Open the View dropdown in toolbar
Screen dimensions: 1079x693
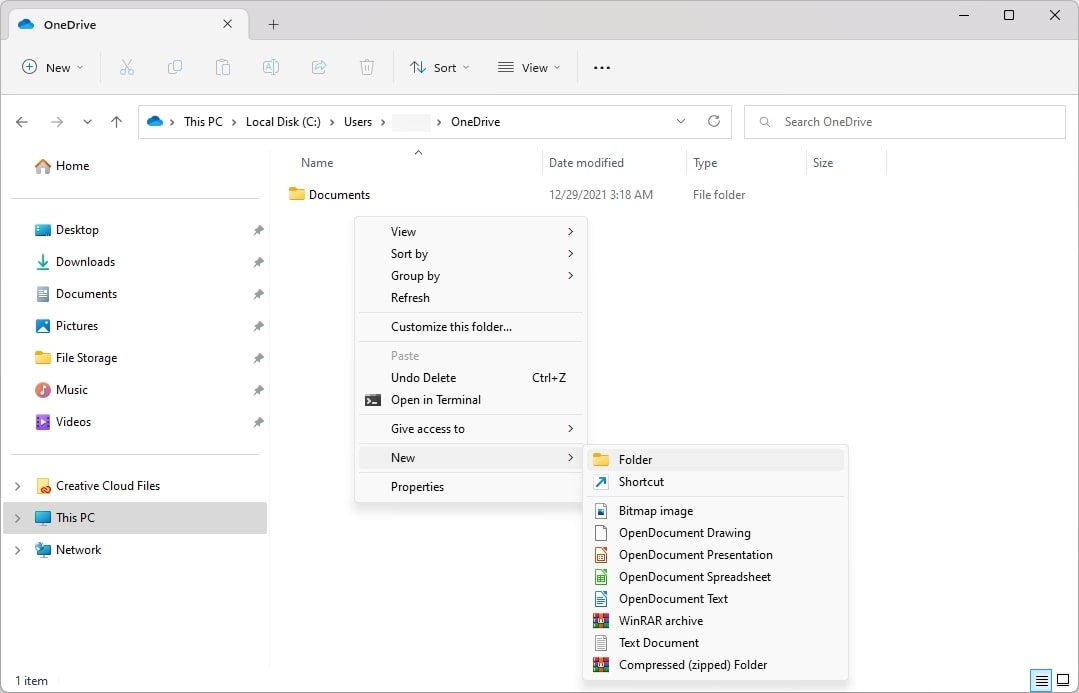coord(528,67)
